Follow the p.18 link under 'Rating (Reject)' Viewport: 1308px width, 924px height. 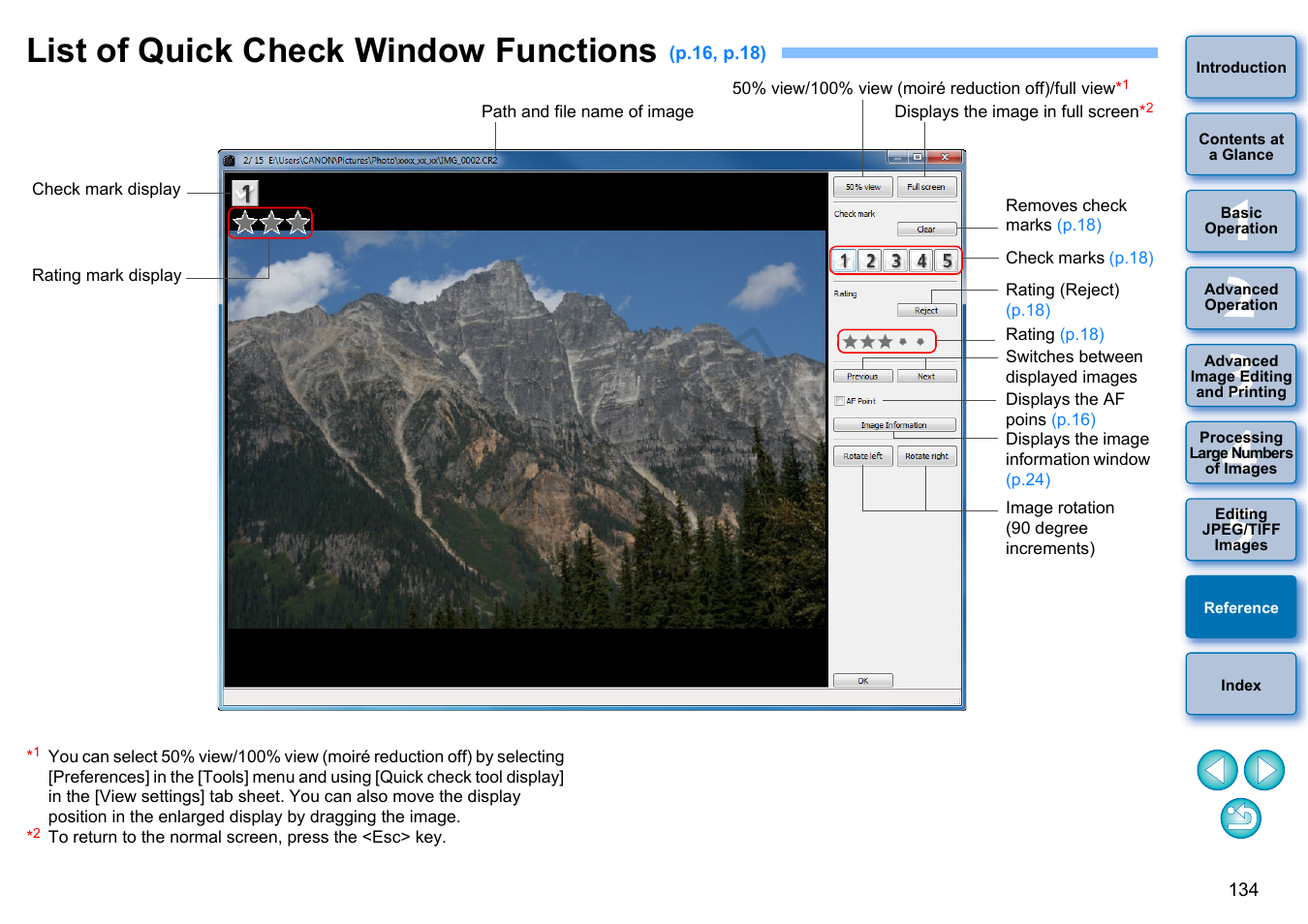click(x=1028, y=311)
